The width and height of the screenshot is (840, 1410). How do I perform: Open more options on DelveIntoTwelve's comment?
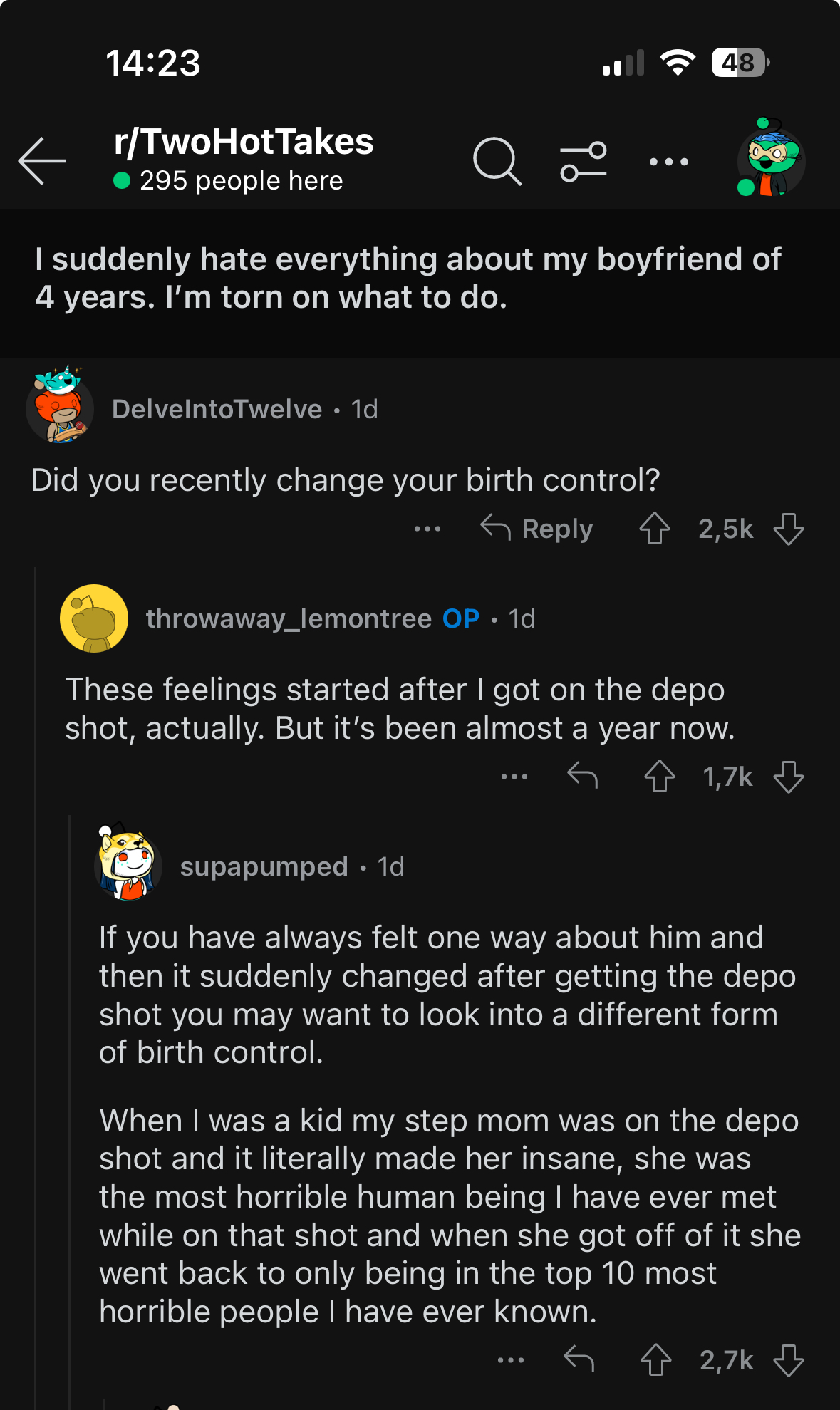(427, 529)
